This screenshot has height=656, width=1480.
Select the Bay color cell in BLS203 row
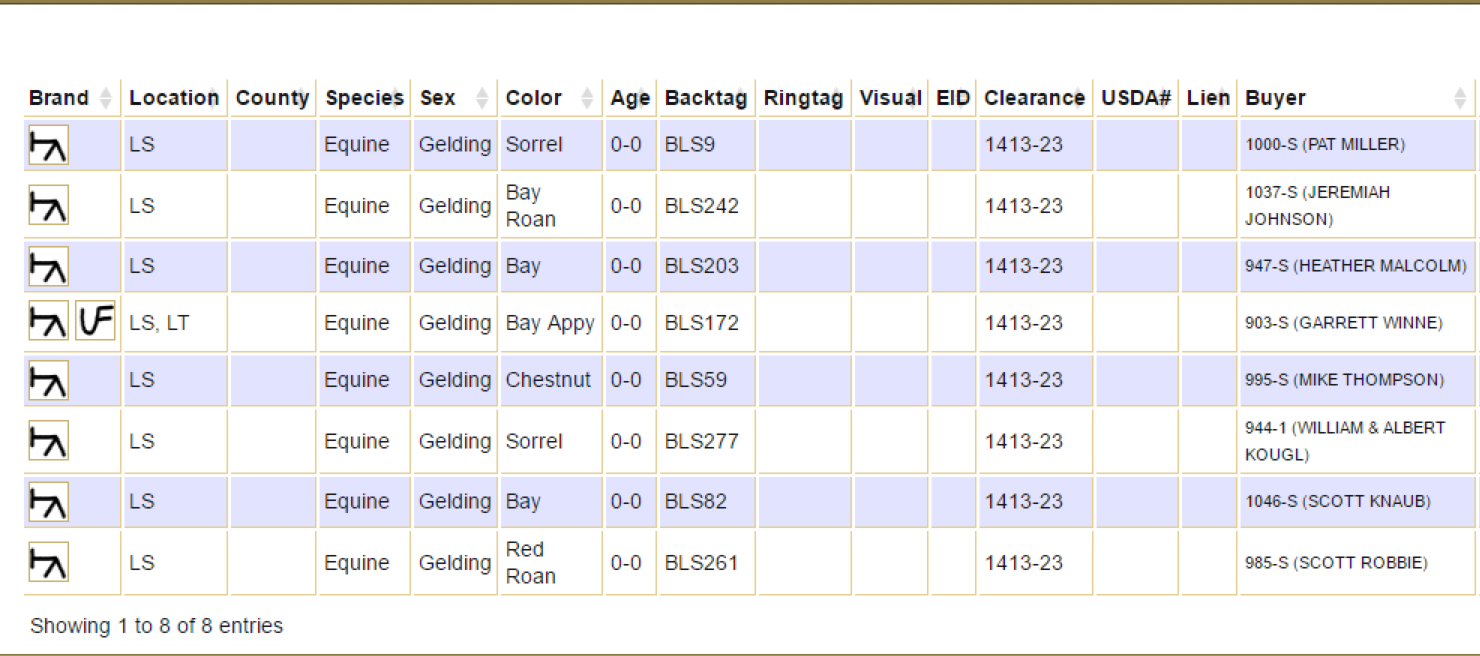pyautogui.click(x=551, y=266)
